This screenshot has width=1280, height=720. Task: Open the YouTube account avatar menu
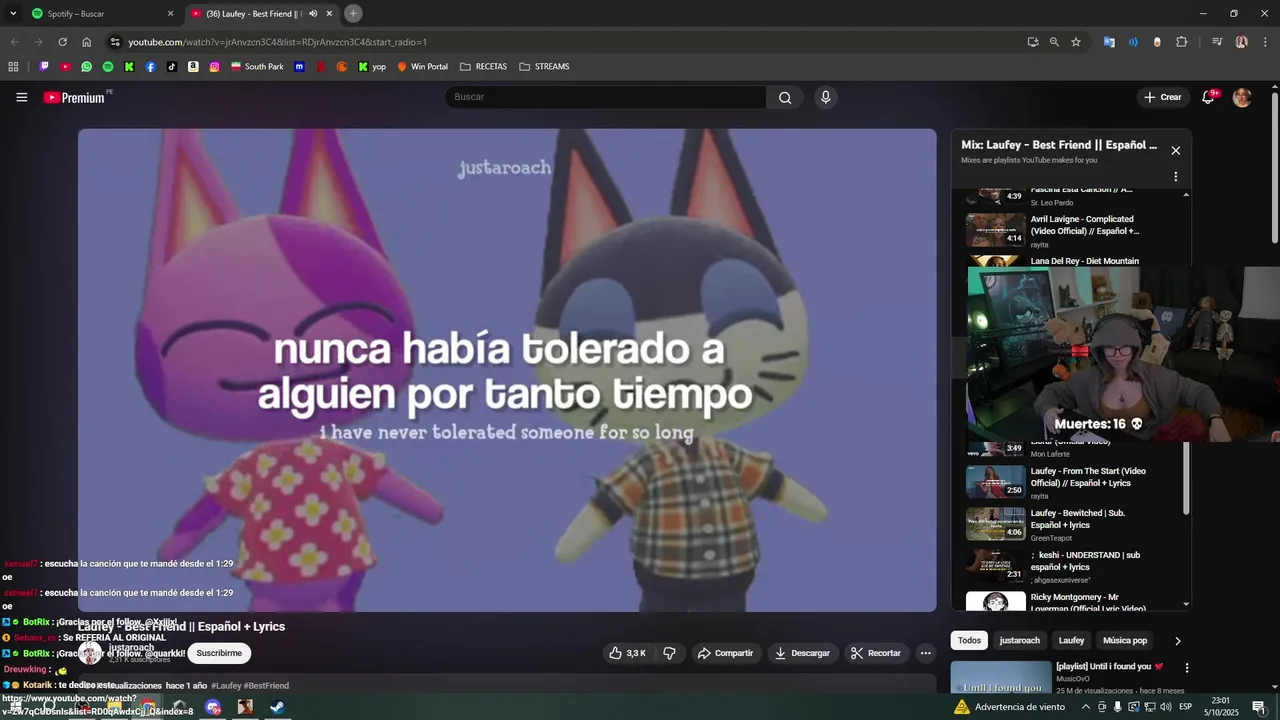(x=1242, y=97)
